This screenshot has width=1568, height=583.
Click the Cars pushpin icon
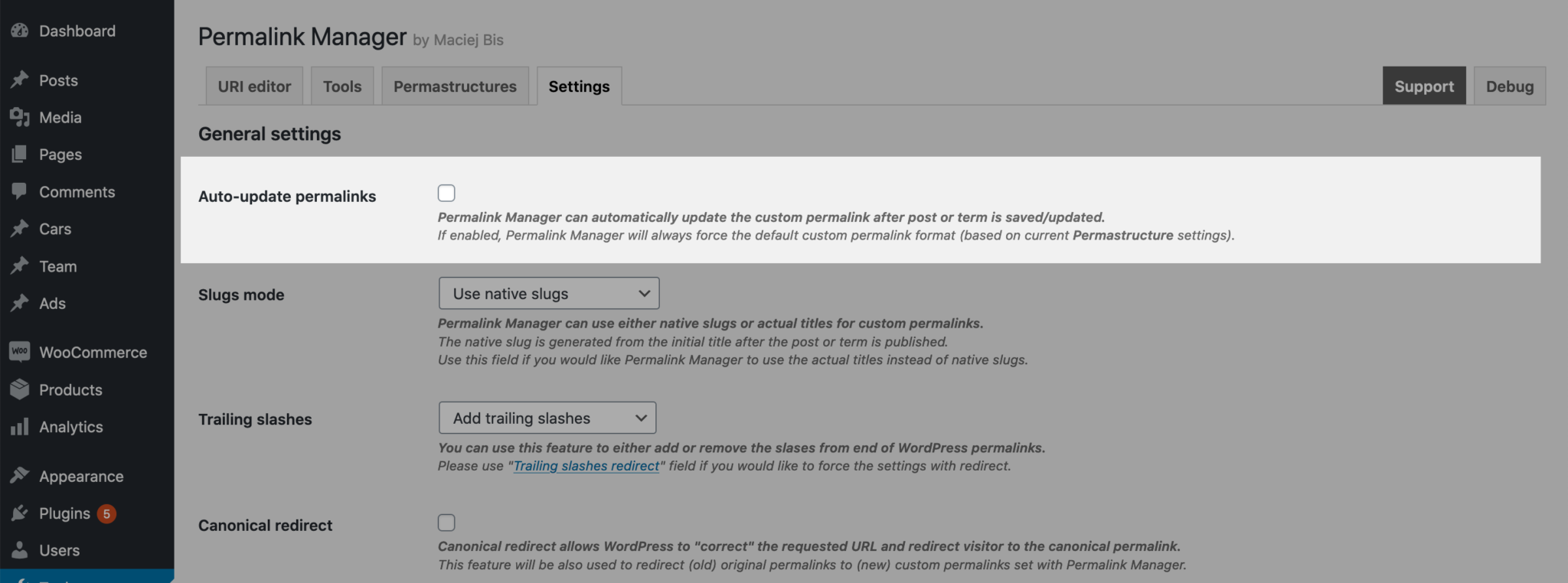pos(20,229)
